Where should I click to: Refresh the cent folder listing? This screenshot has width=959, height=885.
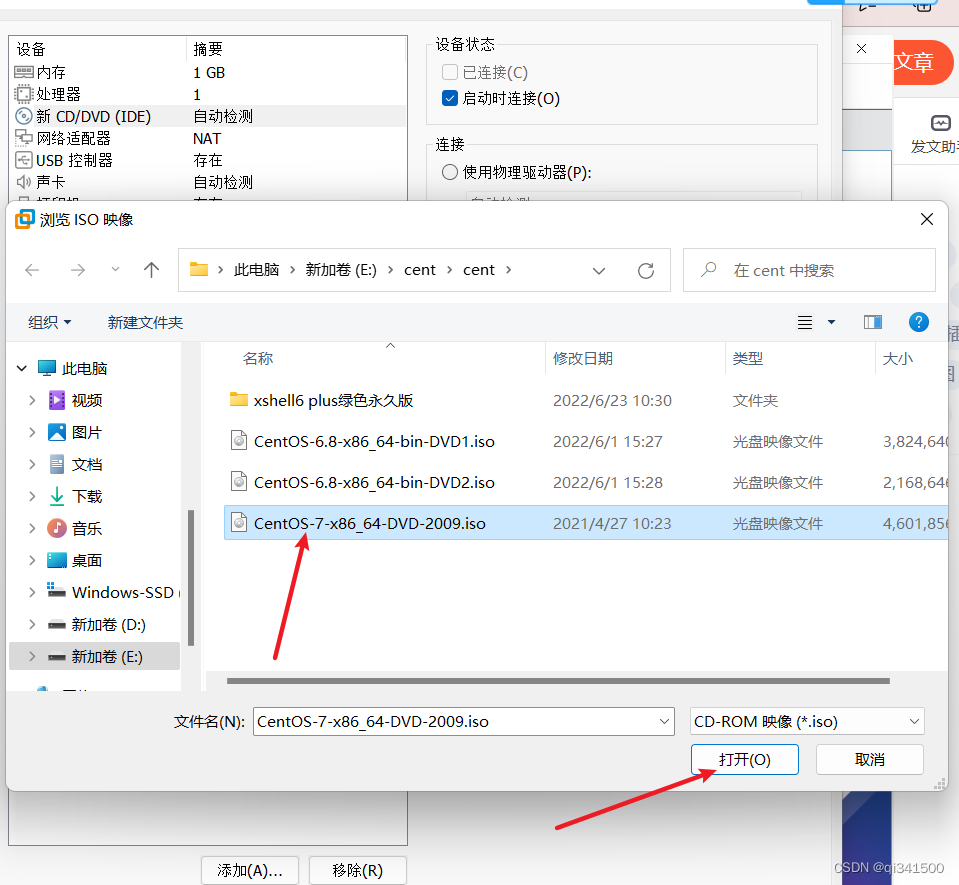coord(646,270)
